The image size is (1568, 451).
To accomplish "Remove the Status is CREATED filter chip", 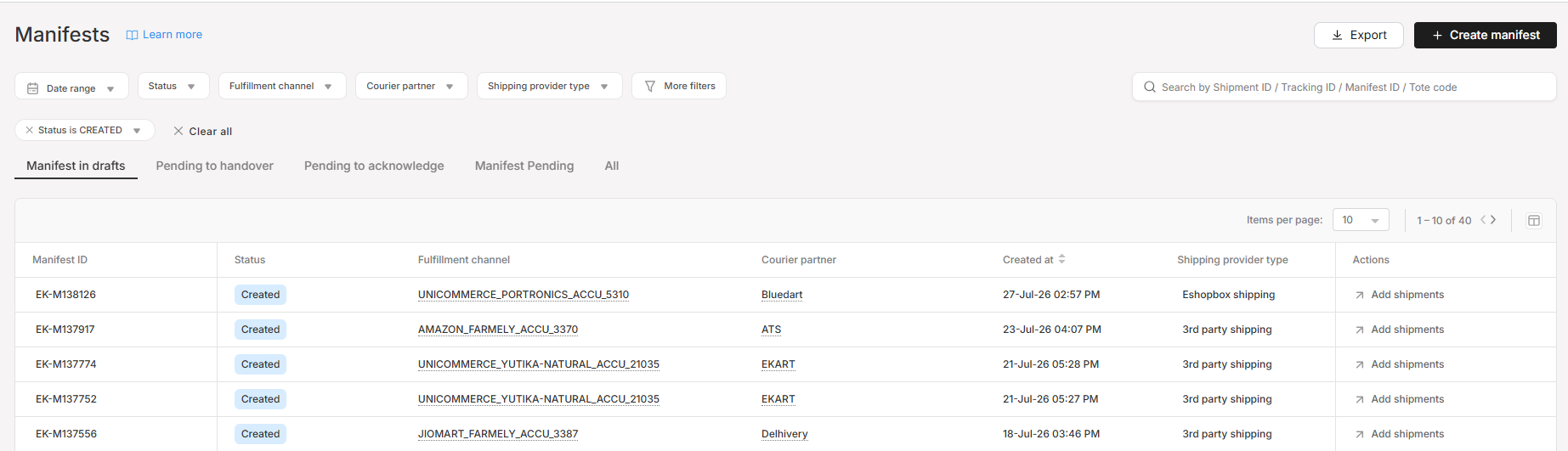I will tap(30, 130).
